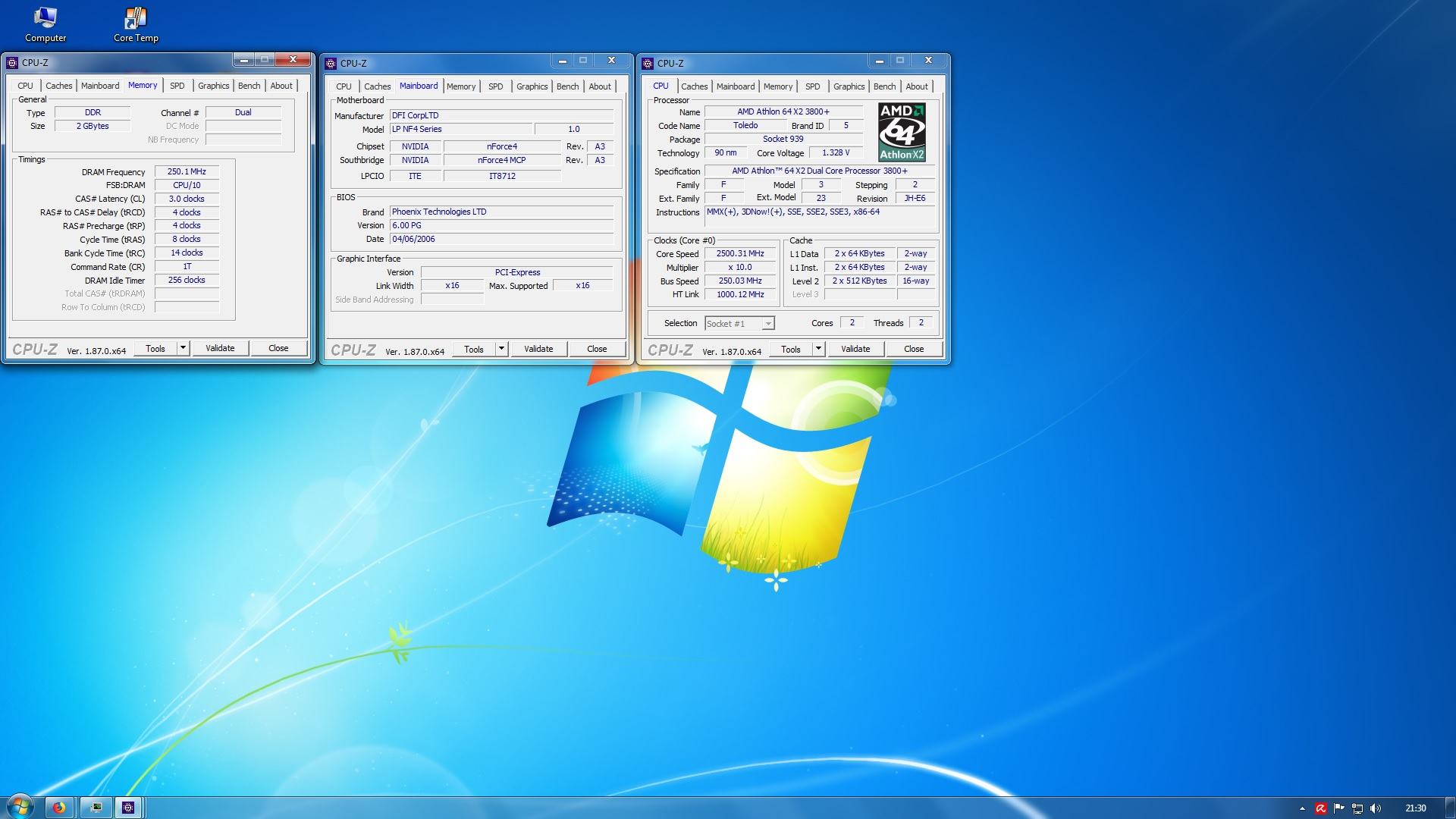This screenshot has width=1456, height=819.
Task: Click Tools button in the CPU window
Action: pyautogui.click(x=790, y=349)
